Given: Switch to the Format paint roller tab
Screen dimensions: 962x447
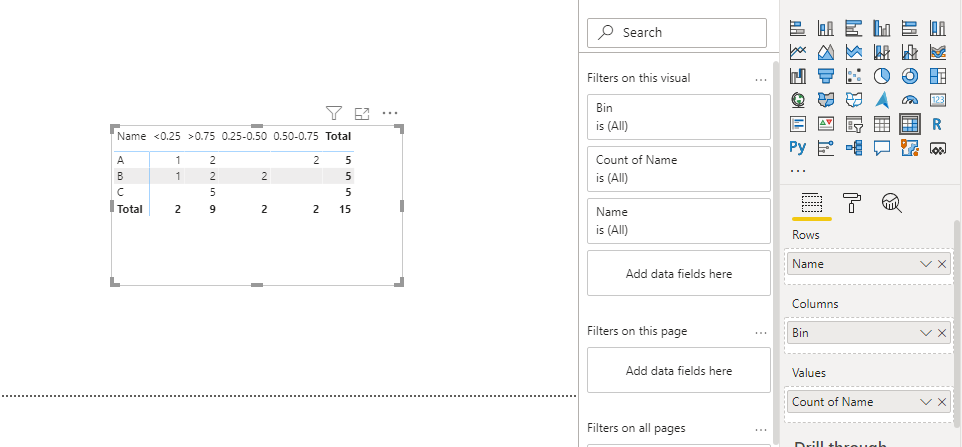Looking at the screenshot, I should (852, 202).
